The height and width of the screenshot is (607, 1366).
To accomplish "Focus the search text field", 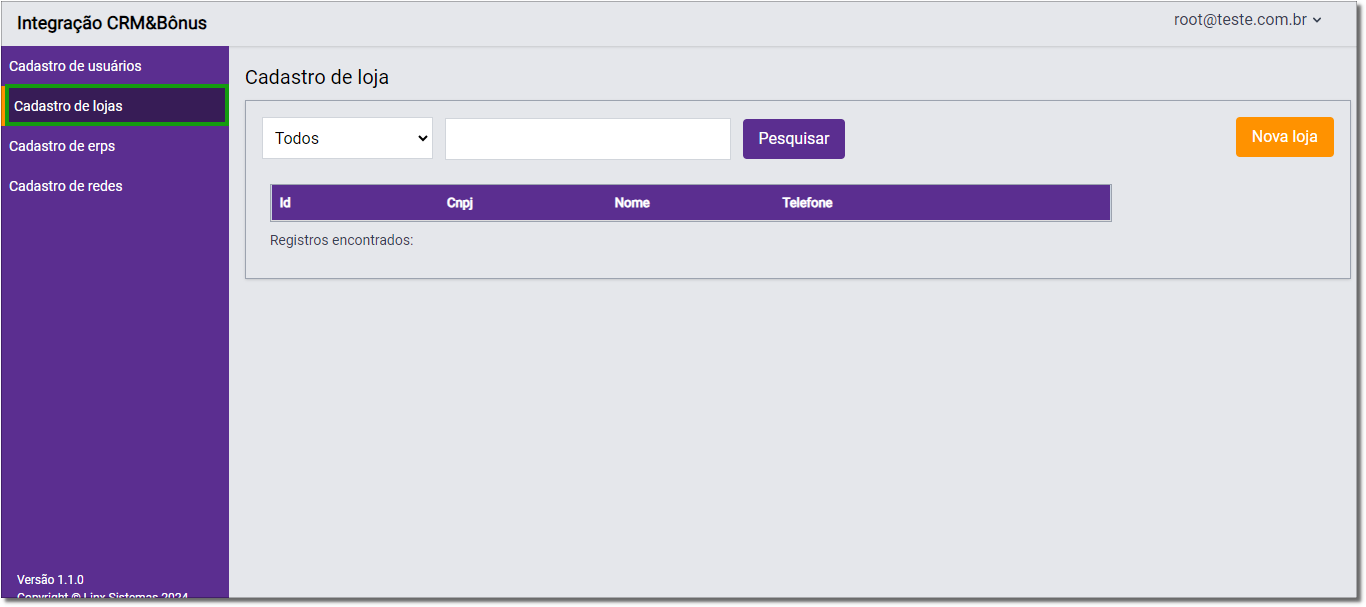I will 587,139.
